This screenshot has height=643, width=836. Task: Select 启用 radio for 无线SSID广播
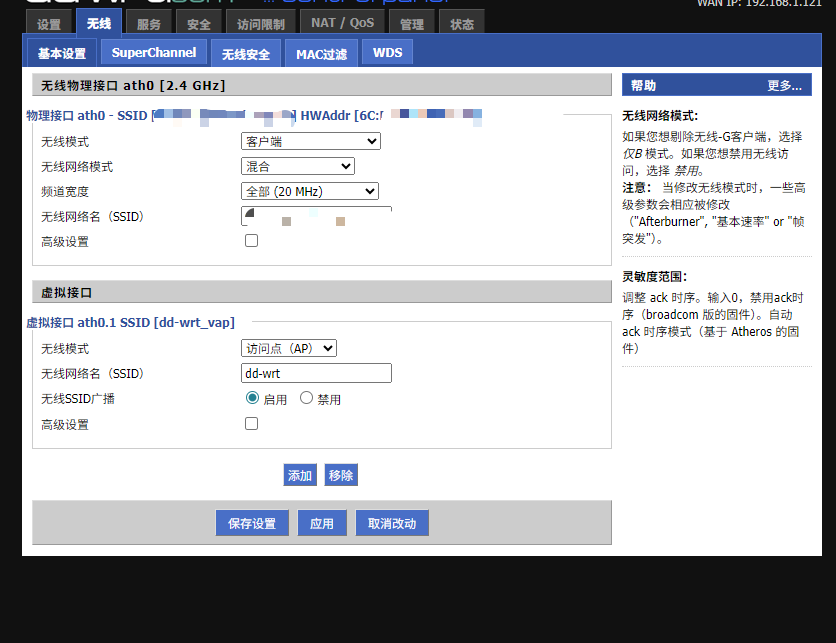(253, 398)
